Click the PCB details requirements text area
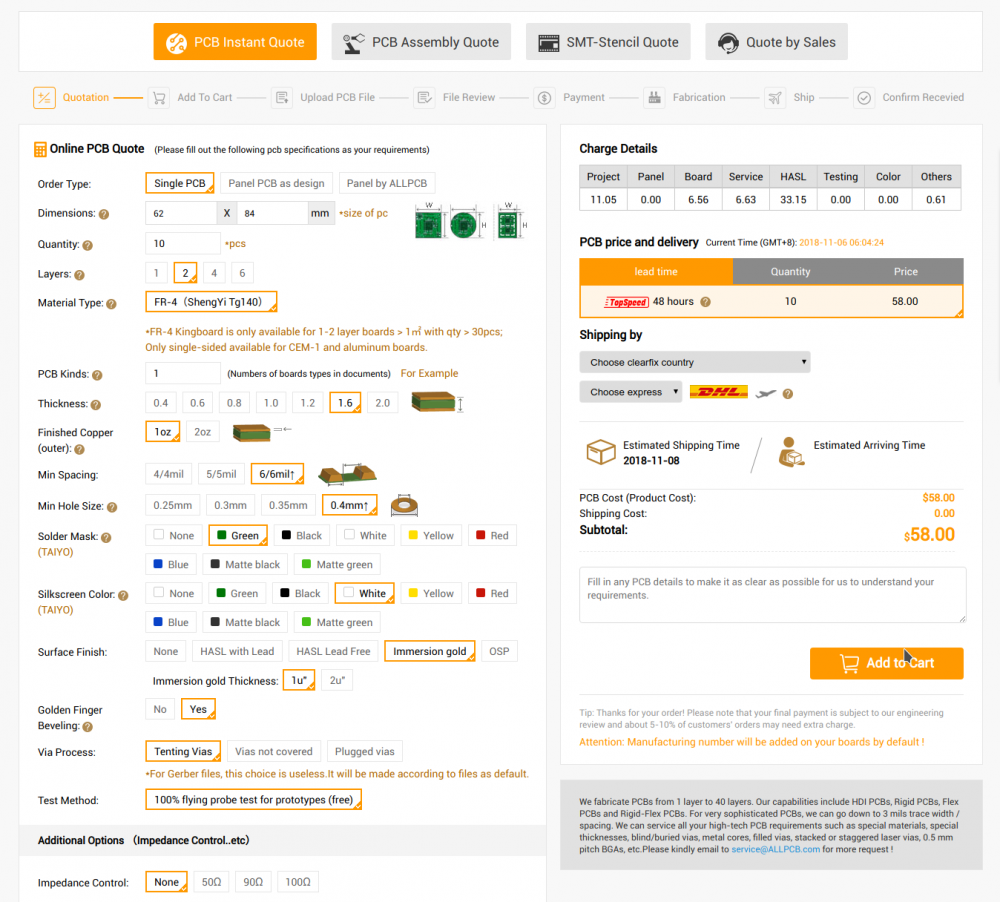 [x=772, y=595]
